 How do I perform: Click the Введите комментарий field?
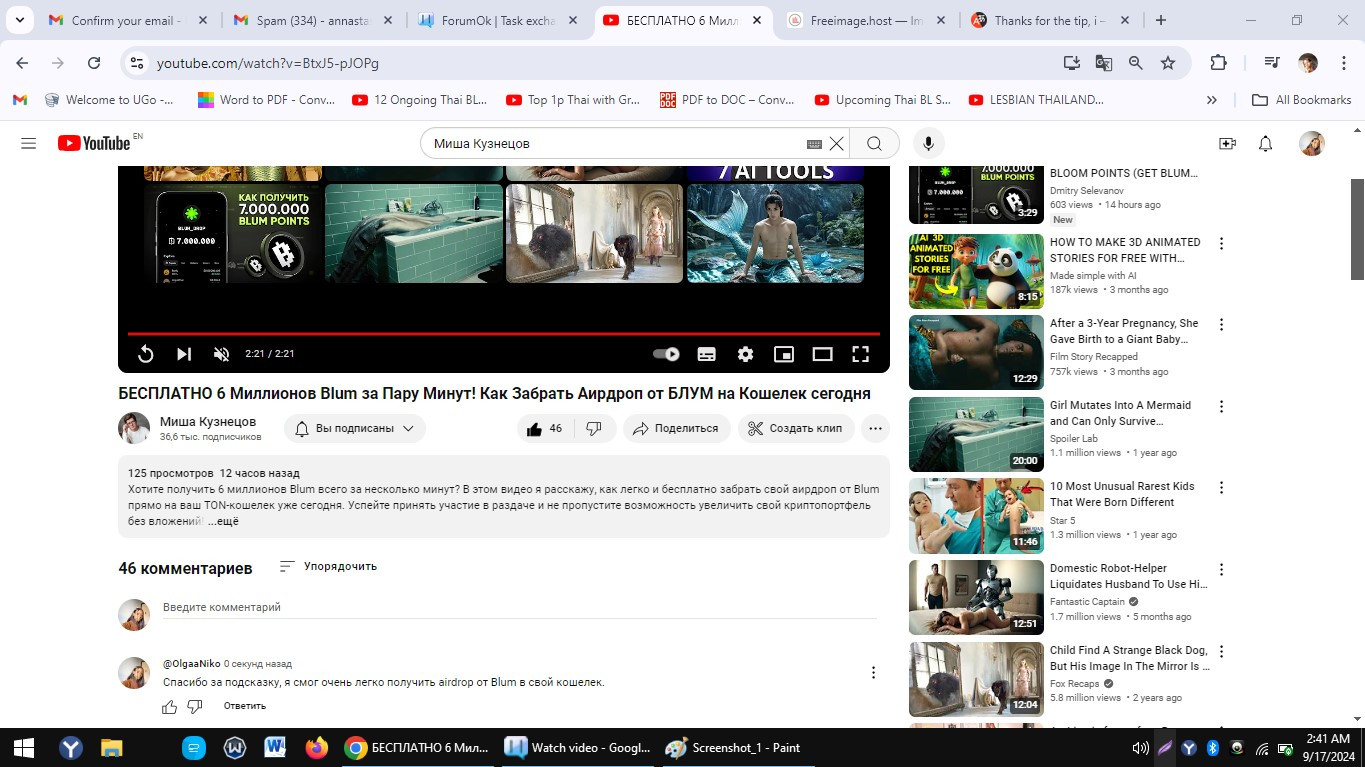[519, 608]
